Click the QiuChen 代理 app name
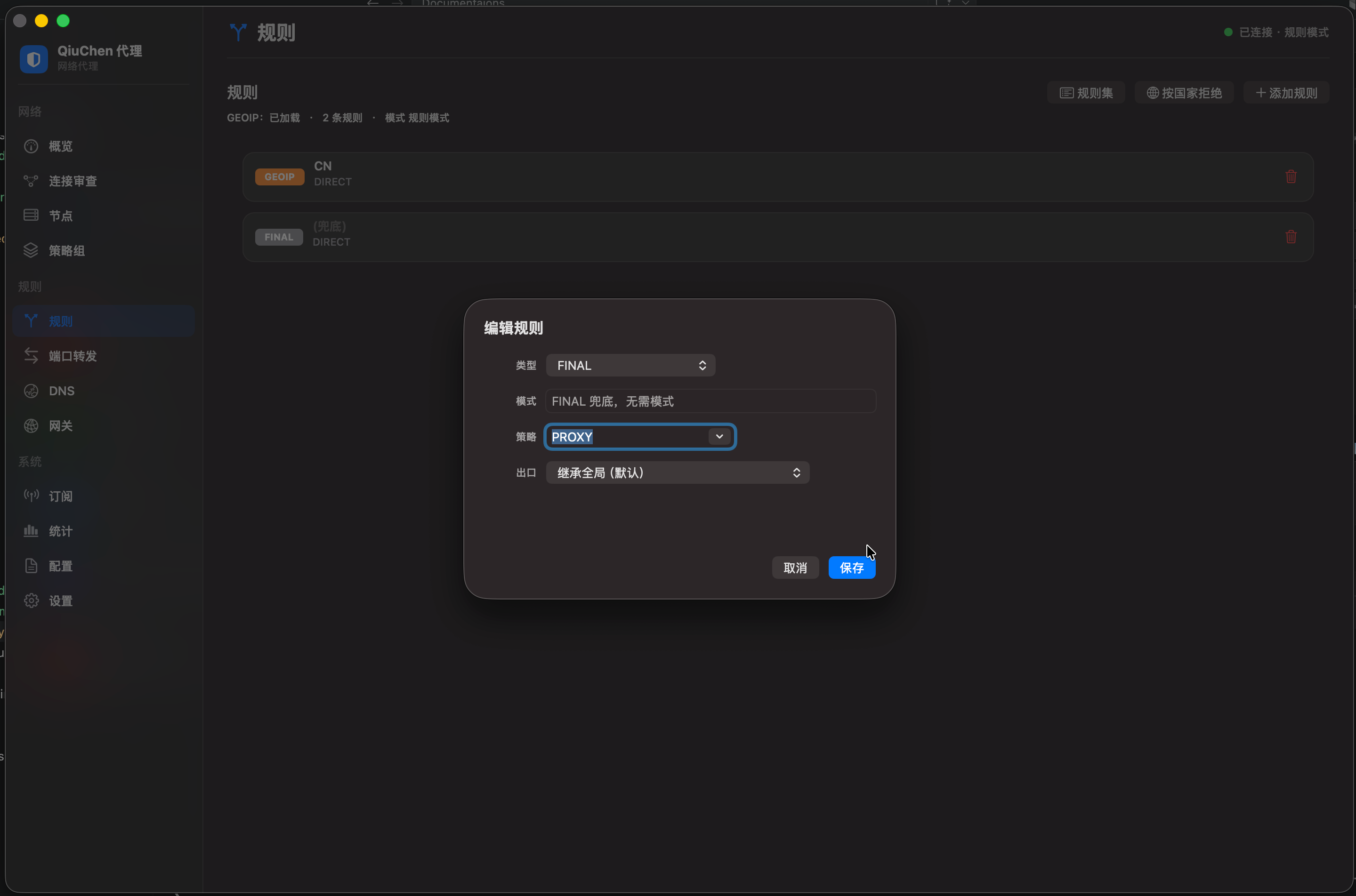This screenshot has height=896, width=1356. coord(100,51)
